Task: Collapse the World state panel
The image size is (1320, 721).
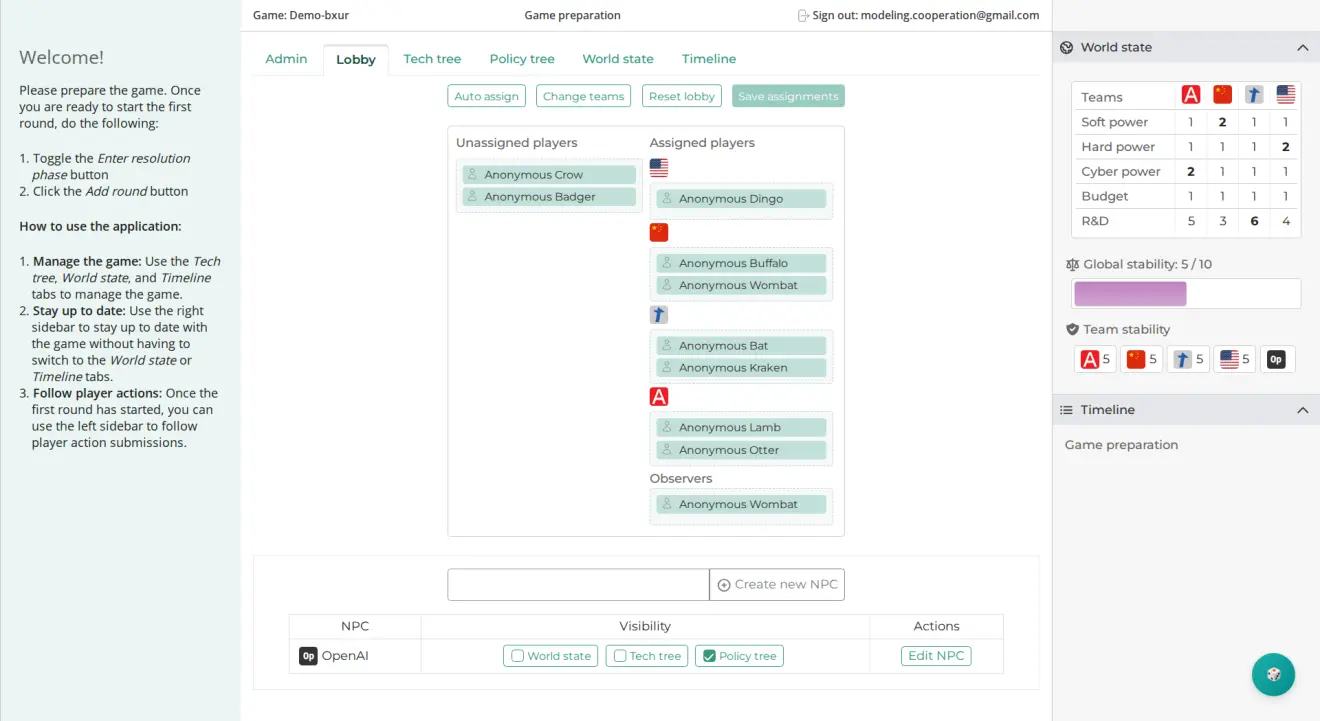Action: [1302, 47]
